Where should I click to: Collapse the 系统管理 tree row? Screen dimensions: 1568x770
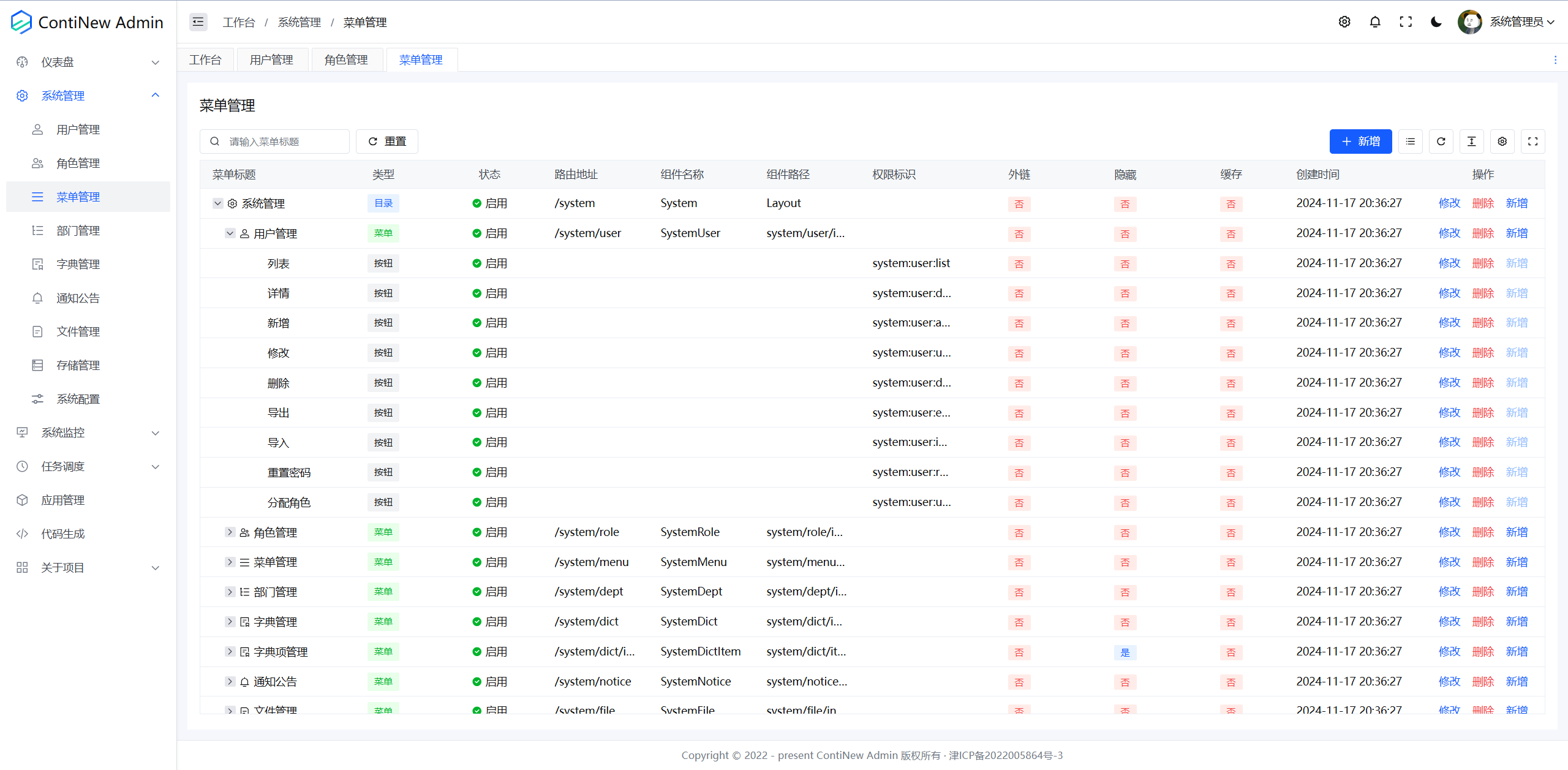(x=217, y=203)
